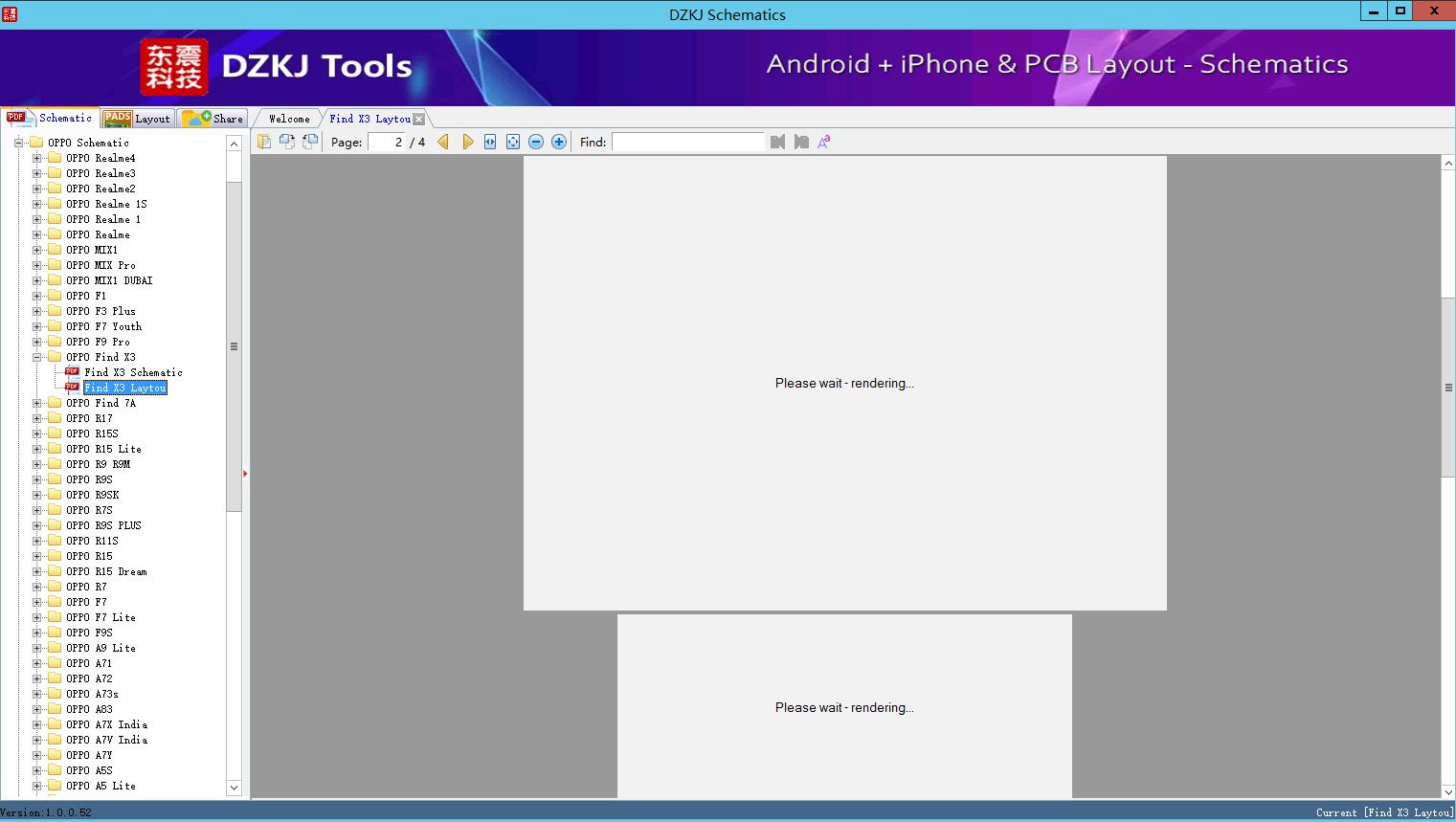Image resolution: width=1456 pixels, height=822 pixels.
Task: Zoom in with the plus icon
Action: click(559, 142)
